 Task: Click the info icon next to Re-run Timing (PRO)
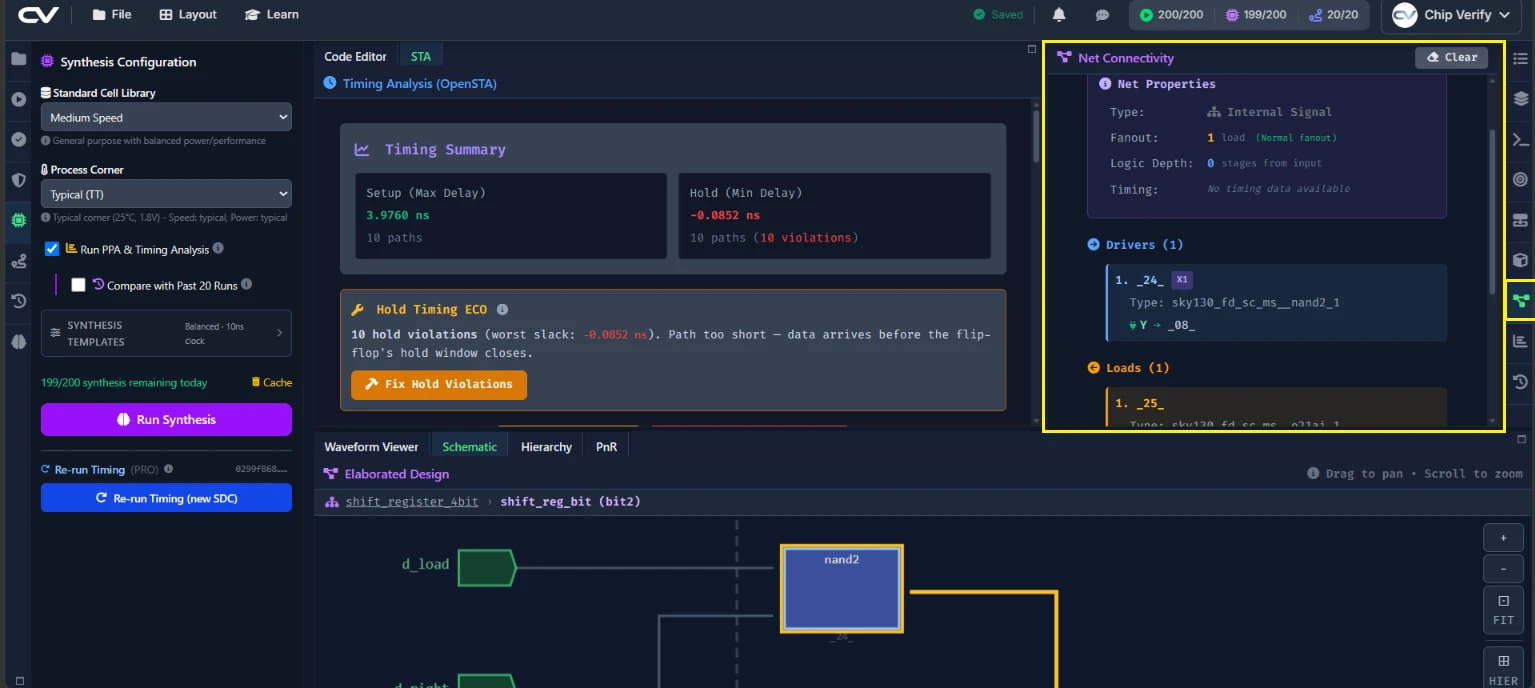click(x=168, y=469)
